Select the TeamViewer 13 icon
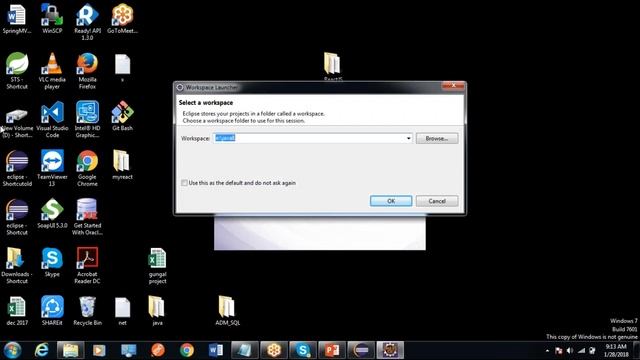This screenshot has width=640, height=360. (x=52, y=168)
